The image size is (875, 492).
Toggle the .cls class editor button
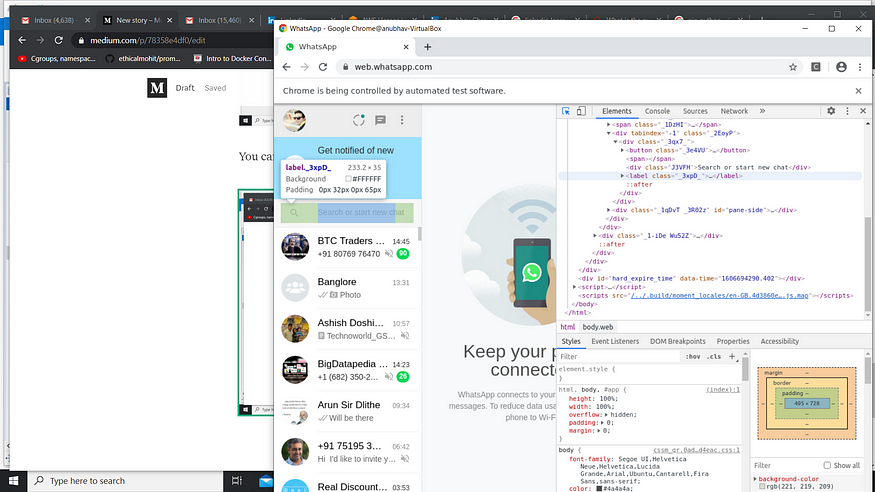pyautogui.click(x=713, y=356)
